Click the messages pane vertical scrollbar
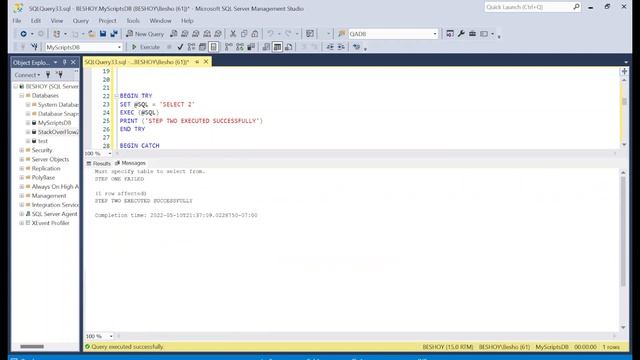Screen dimensions: 640x360 pos(623,231)
